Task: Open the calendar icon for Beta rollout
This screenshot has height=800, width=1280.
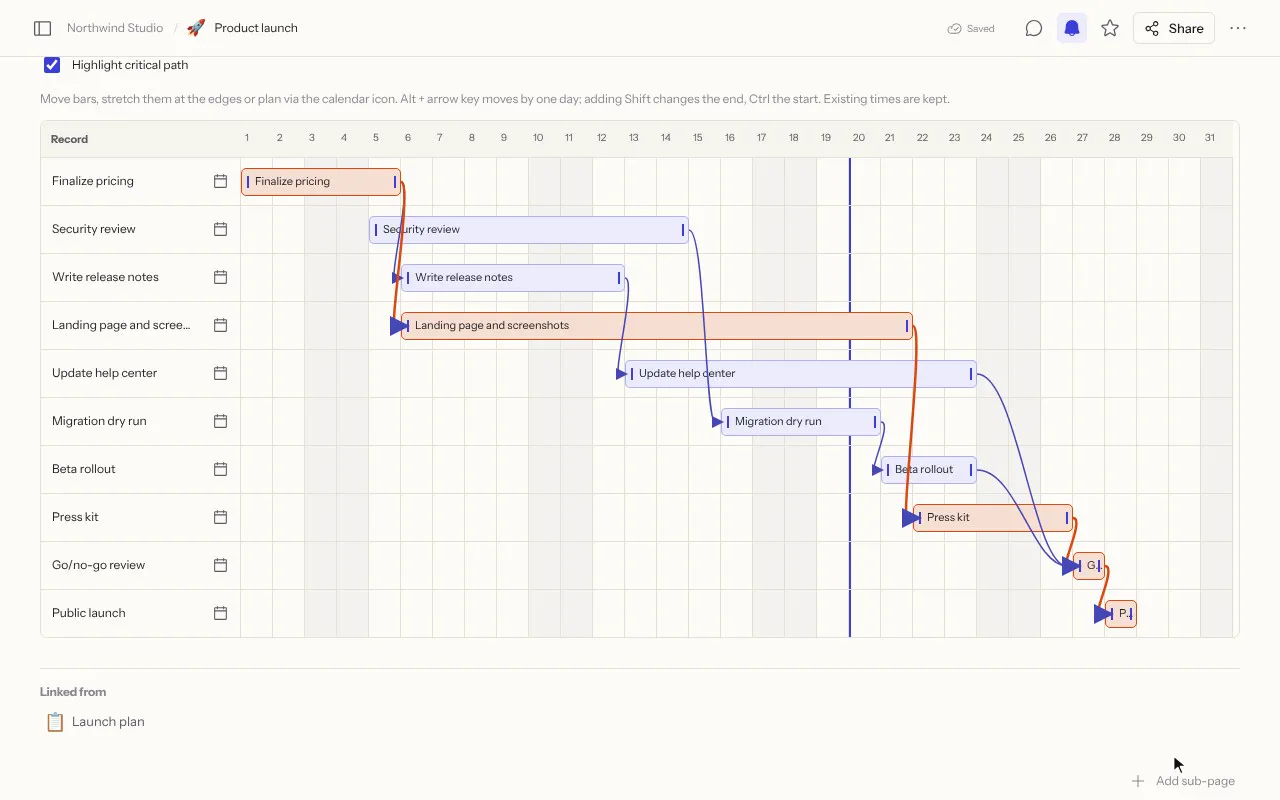Action: point(220,469)
